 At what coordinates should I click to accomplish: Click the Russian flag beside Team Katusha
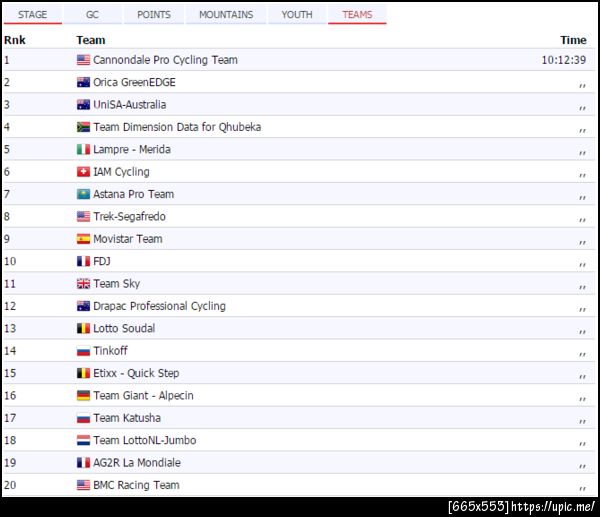tap(83, 418)
